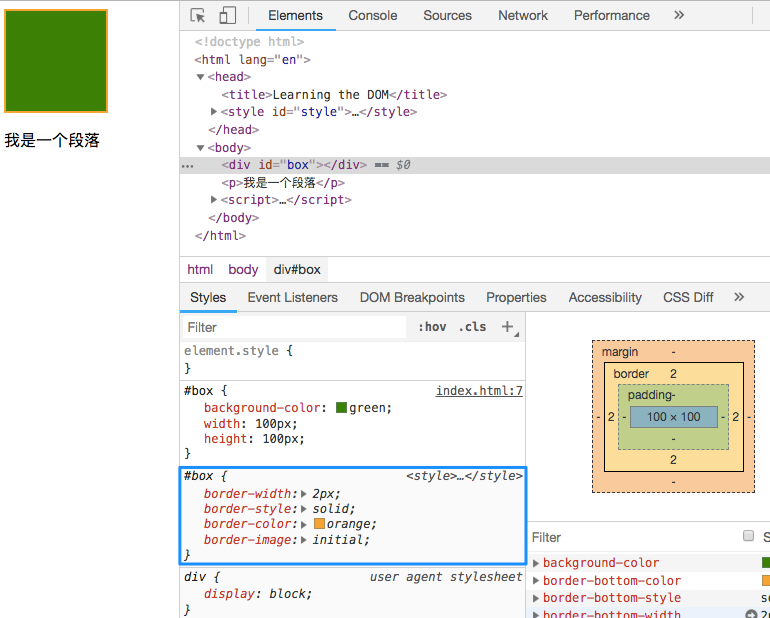Switch to the Console tab

pos(371,15)
